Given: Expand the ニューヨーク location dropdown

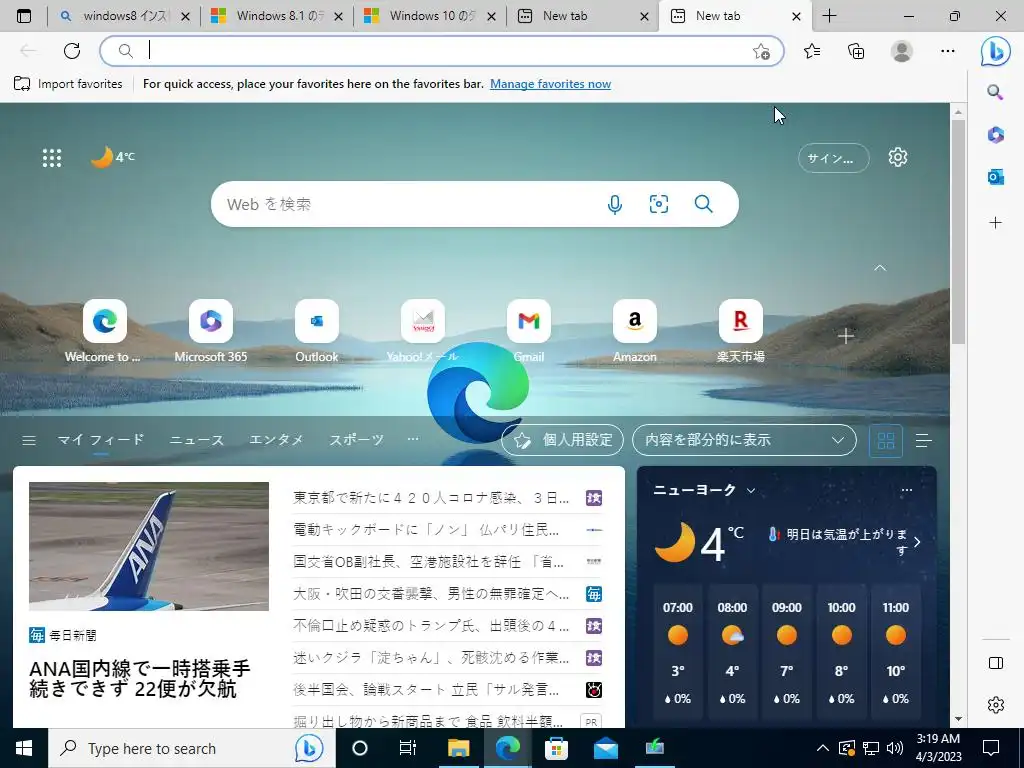Looking at the screenshot, I should click(751, 490).
